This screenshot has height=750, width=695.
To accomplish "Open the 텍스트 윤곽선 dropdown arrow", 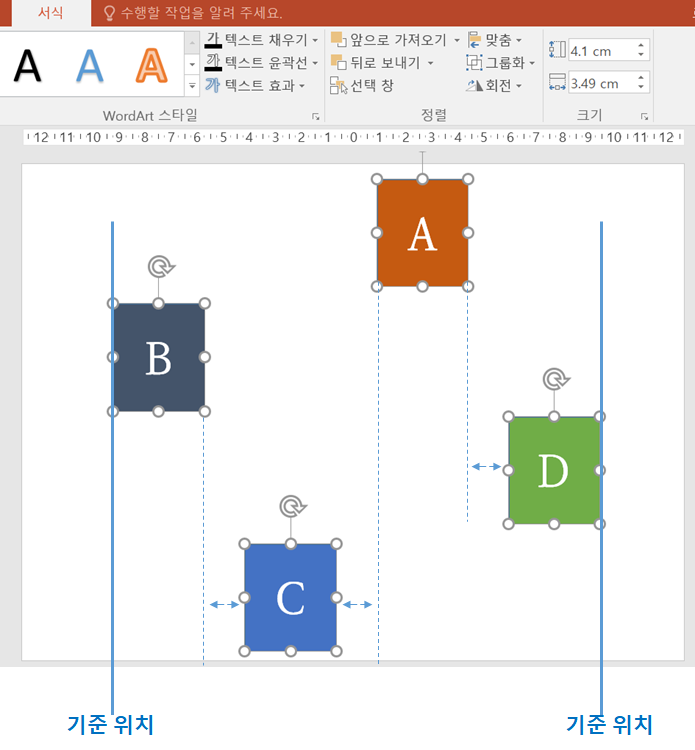I will click(315, 63).
